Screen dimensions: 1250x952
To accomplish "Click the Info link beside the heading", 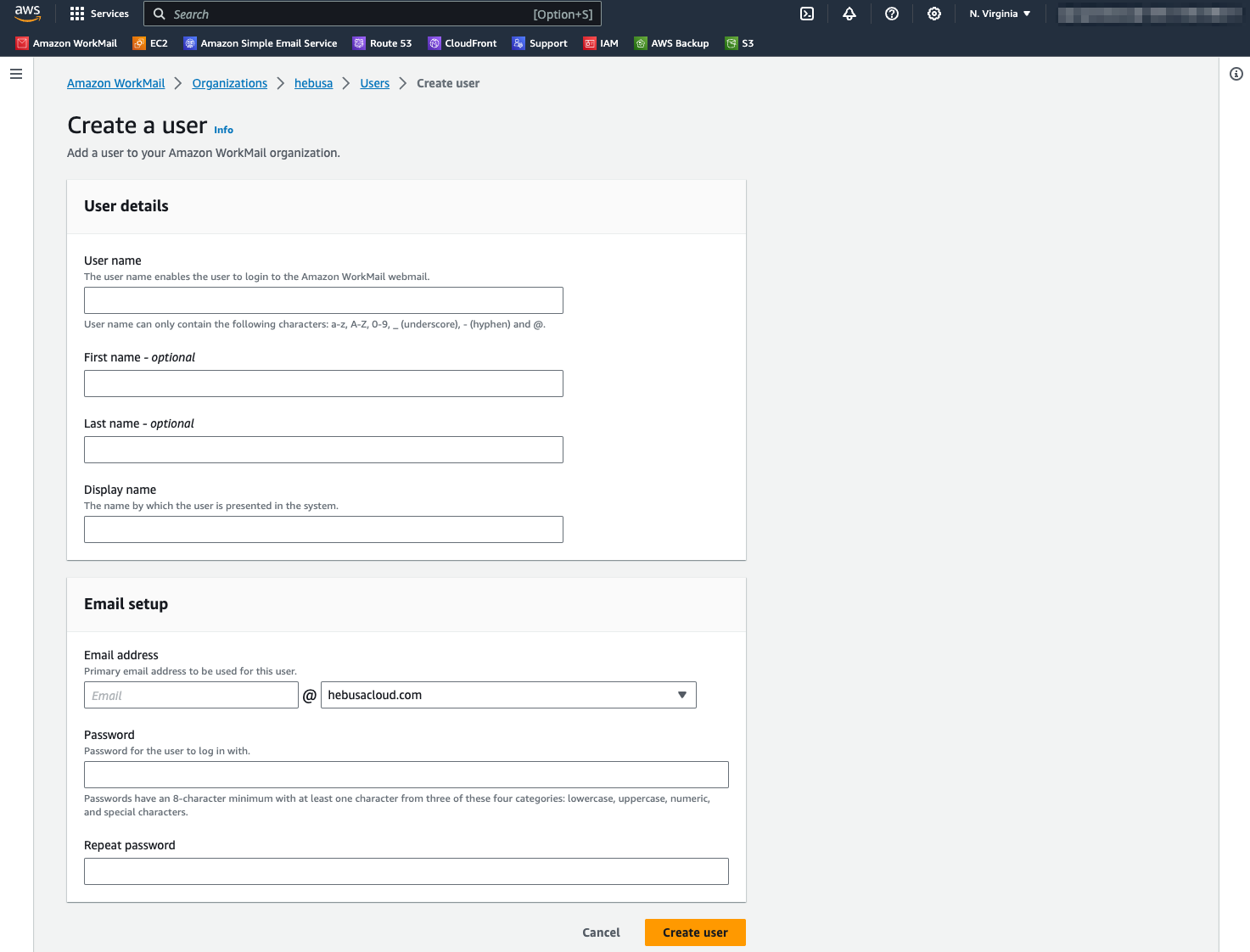I will [223, 130].
